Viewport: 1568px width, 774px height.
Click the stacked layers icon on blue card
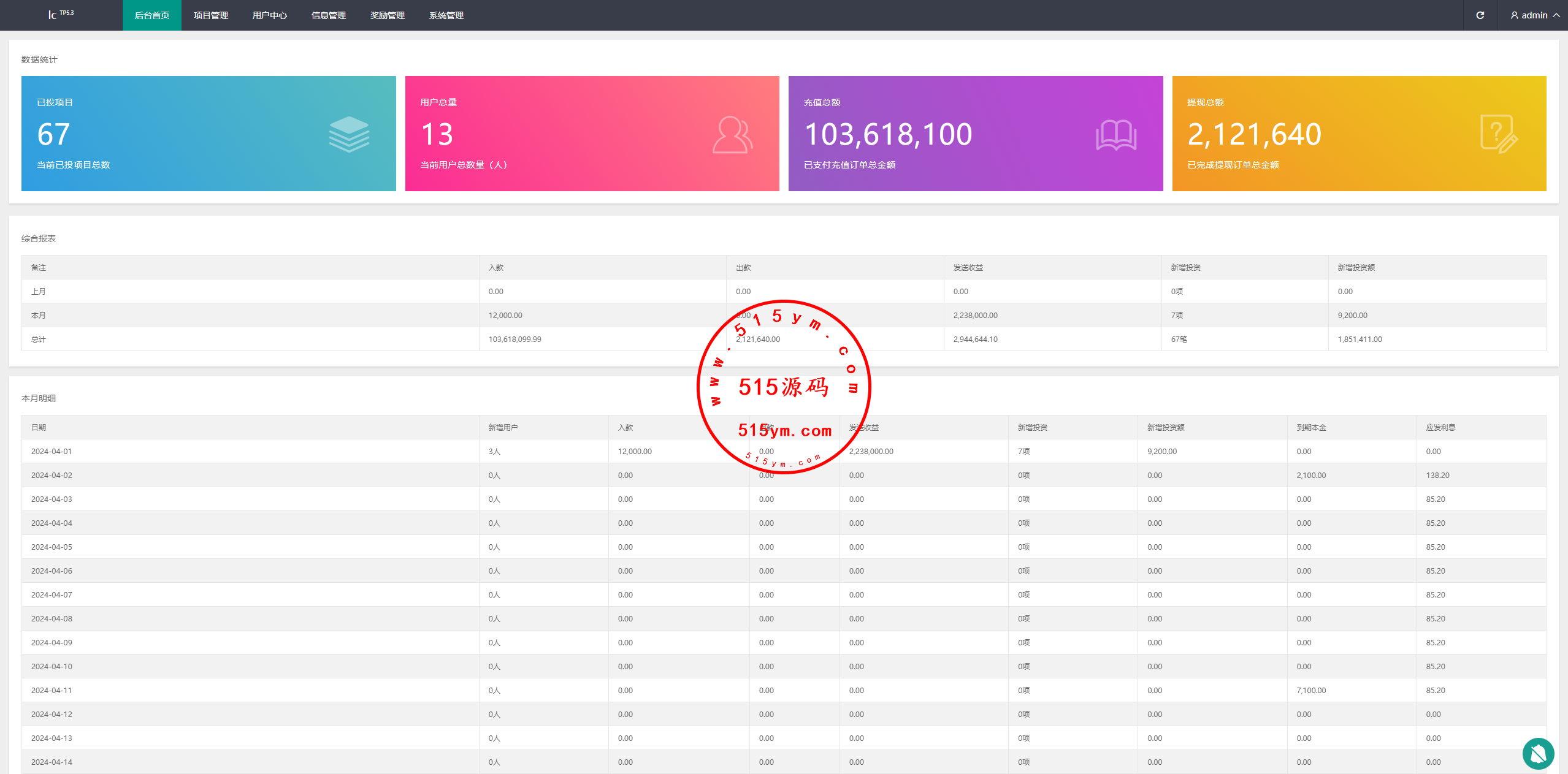point(348,134)
